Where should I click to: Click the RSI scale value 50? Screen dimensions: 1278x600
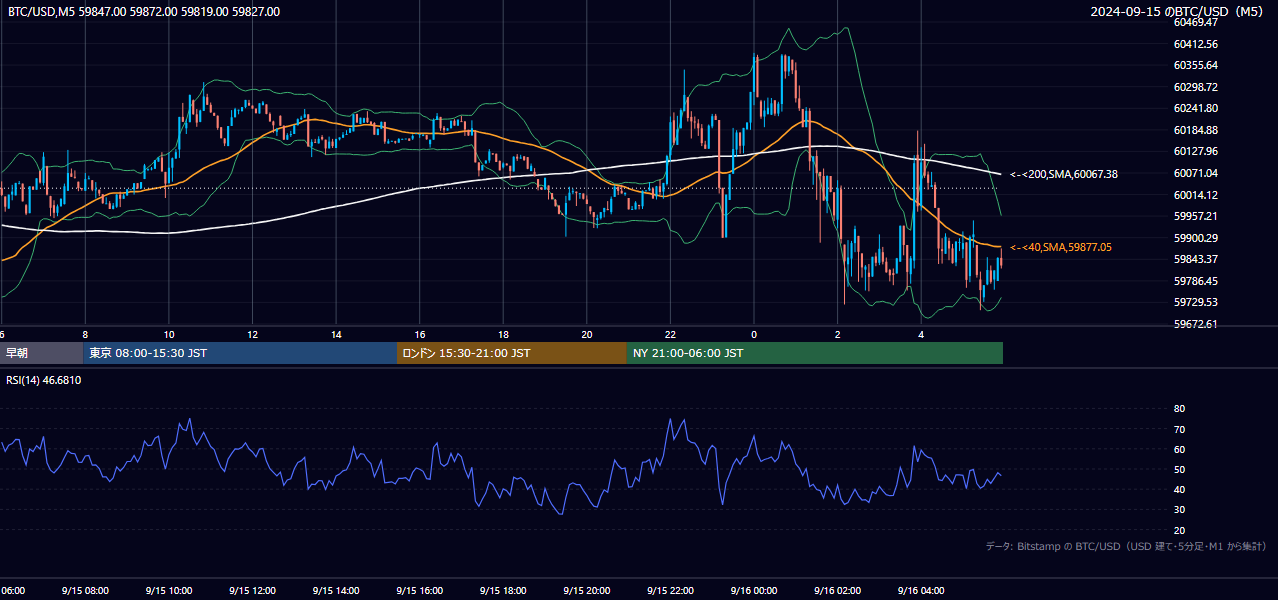coord(1179,469)
